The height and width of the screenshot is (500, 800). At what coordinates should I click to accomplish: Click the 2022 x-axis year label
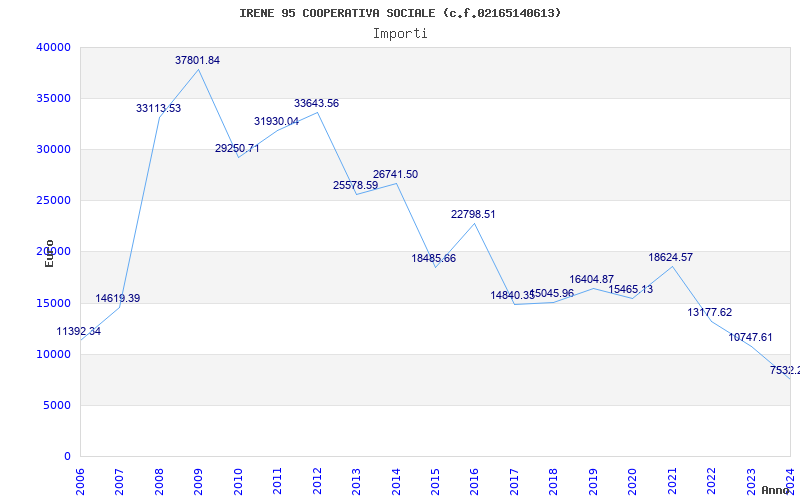tap(711, 481)
